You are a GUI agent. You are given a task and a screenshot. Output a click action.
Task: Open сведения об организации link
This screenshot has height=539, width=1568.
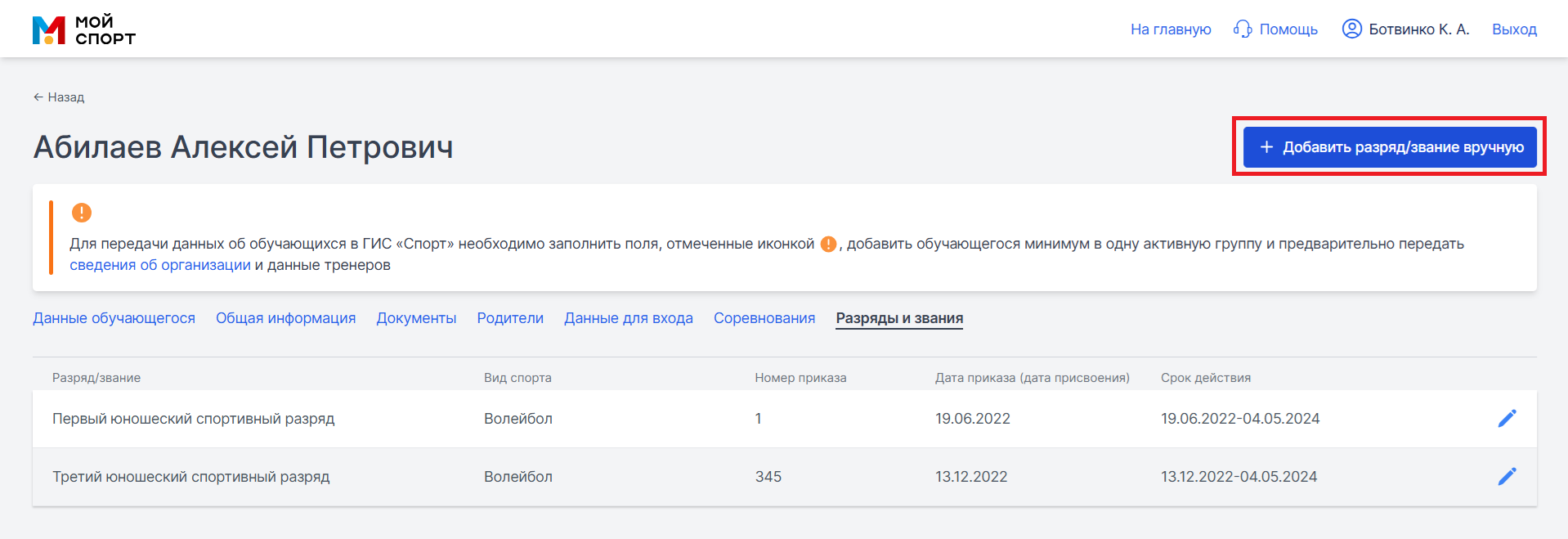point(160,265)
